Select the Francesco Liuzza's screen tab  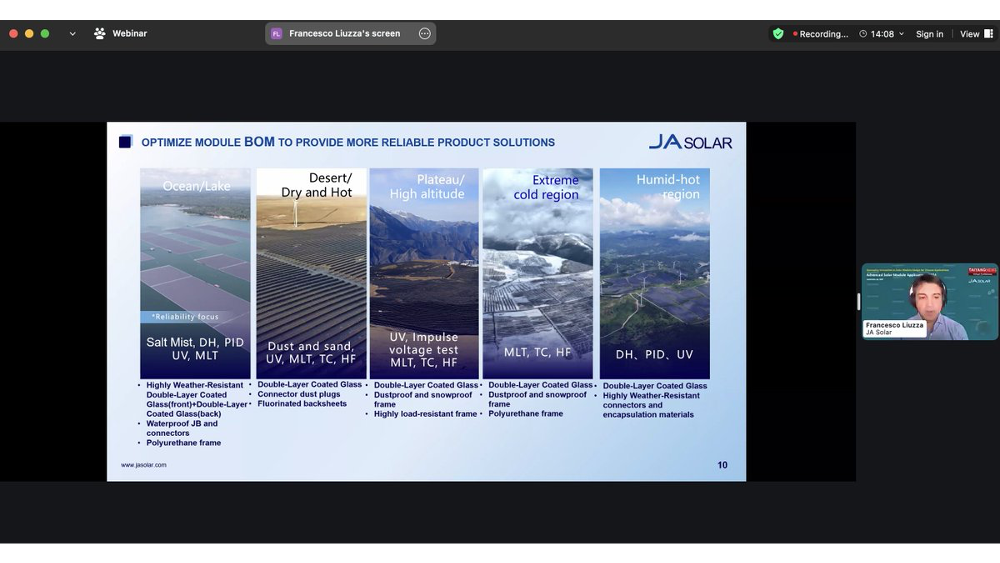(x=350, y=34)
